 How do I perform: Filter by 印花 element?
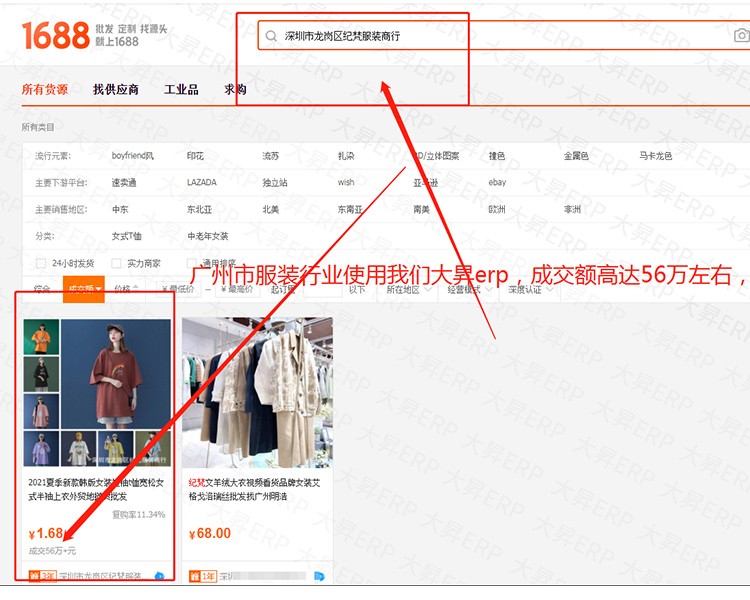195,156
